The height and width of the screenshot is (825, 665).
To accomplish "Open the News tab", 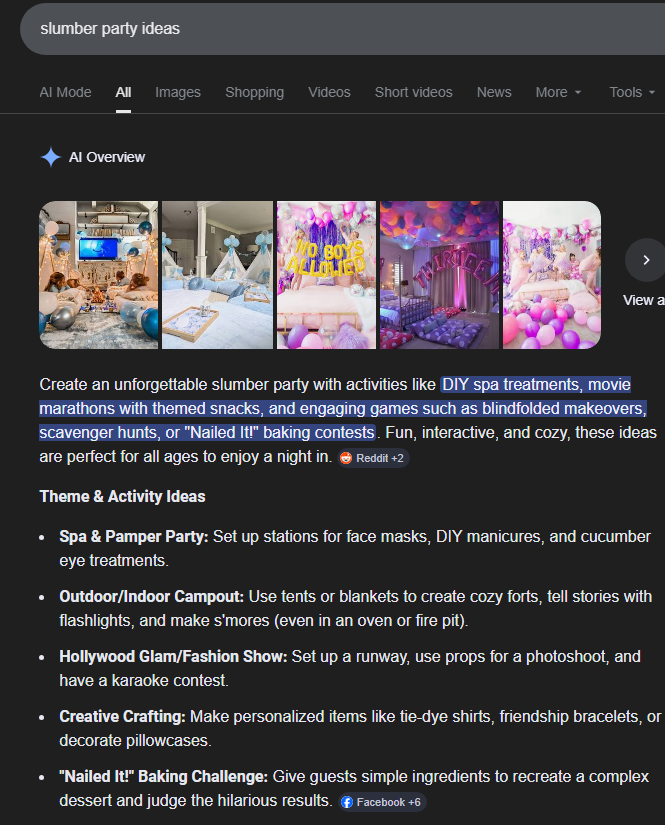I will [494, 92].
